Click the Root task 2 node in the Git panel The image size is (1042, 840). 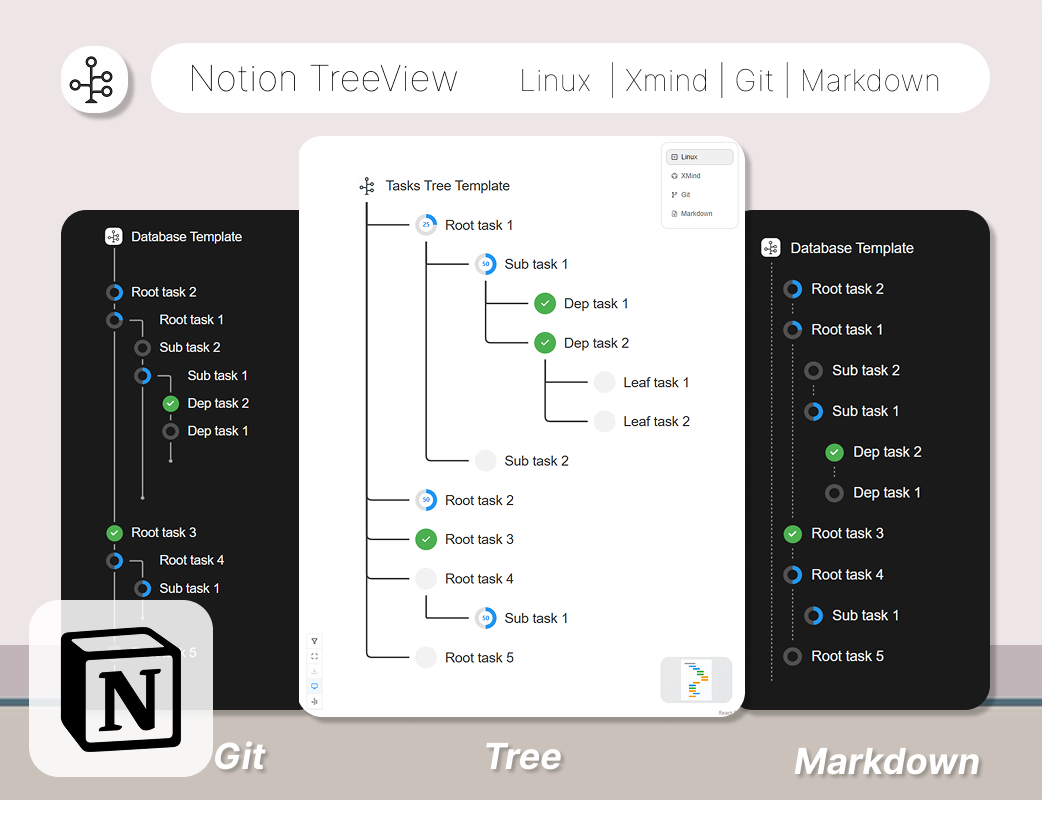point(114,292)
